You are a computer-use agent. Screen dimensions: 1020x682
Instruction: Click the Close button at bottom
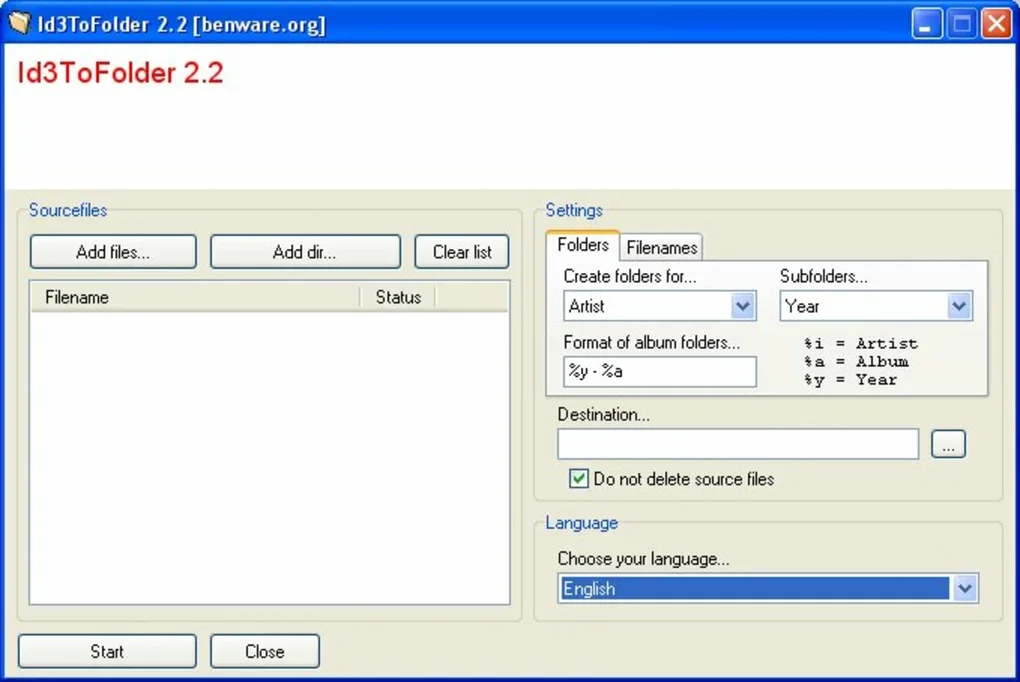click(265, 651)
